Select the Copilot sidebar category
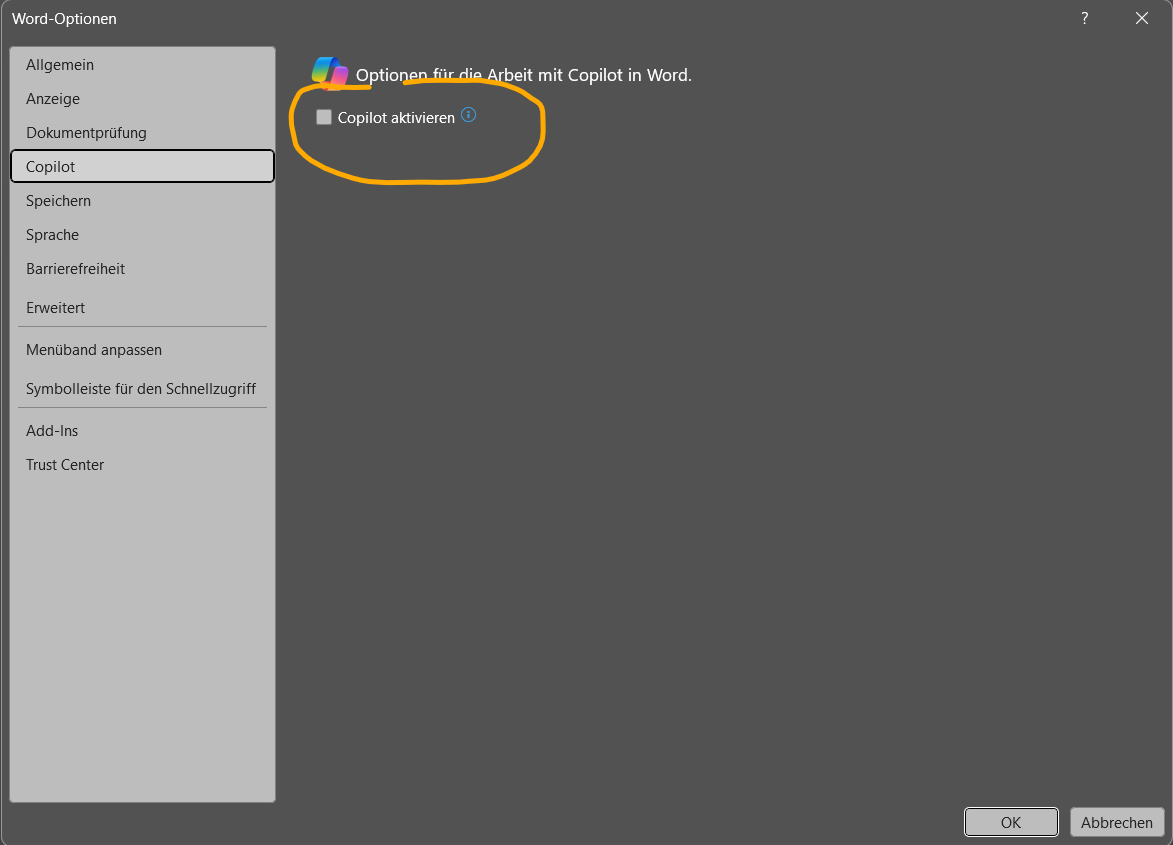The height and width of the screenshot is (845, 1173). coord(142,166)
